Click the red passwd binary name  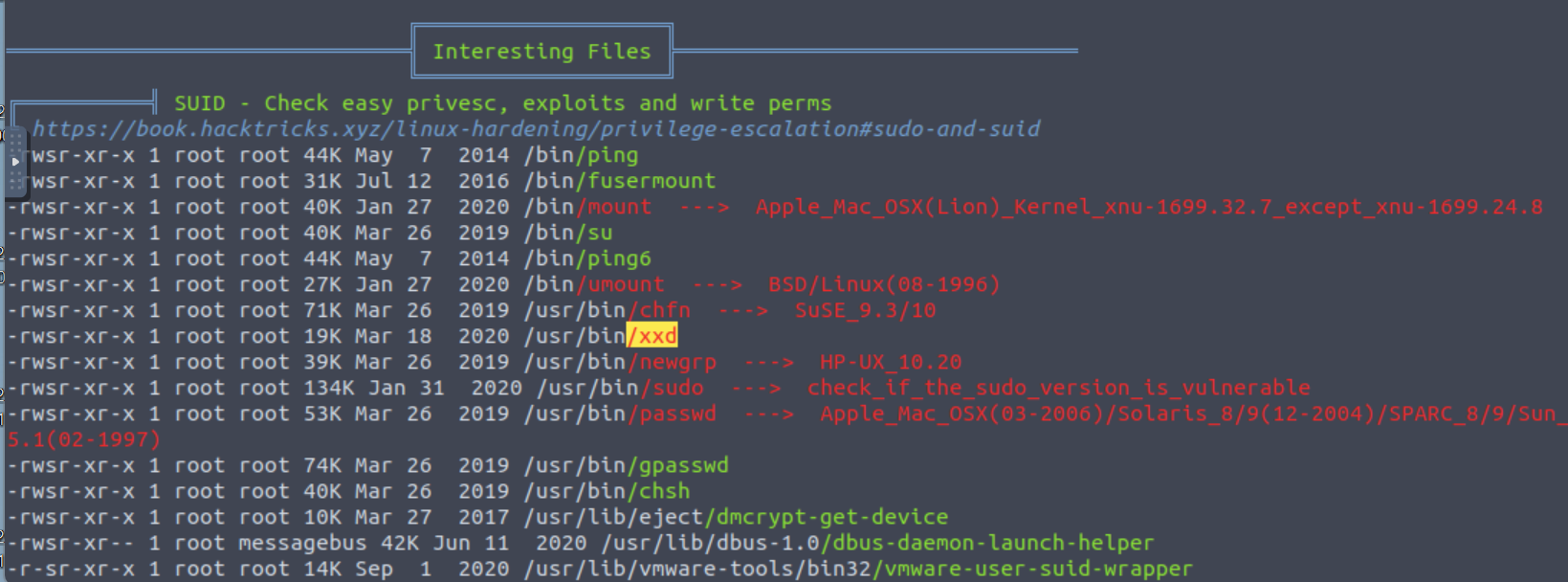tap(677, 414)
